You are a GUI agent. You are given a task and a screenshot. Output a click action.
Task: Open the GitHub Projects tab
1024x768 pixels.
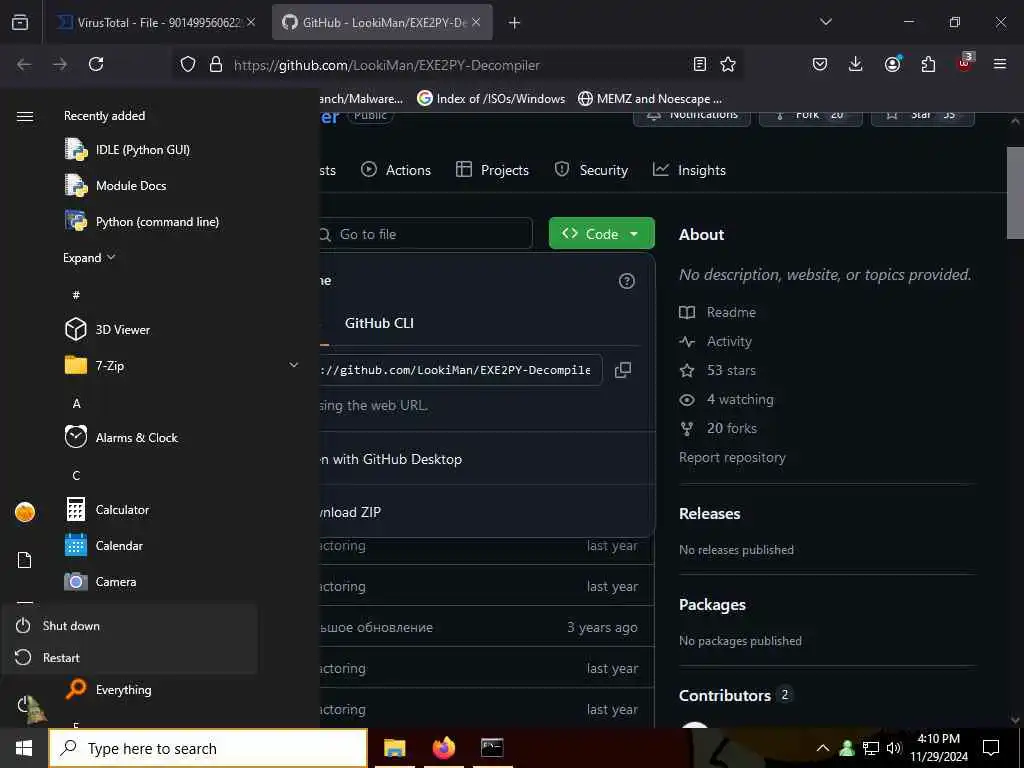[492, 170]
